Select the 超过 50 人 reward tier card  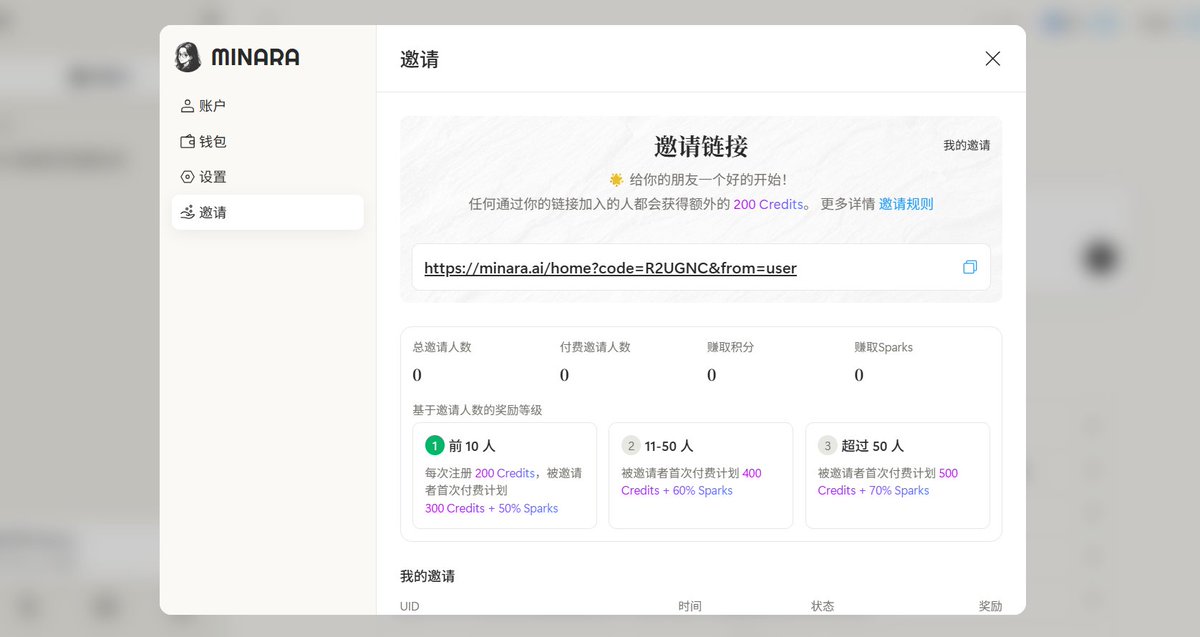click(x=897, y=475)
